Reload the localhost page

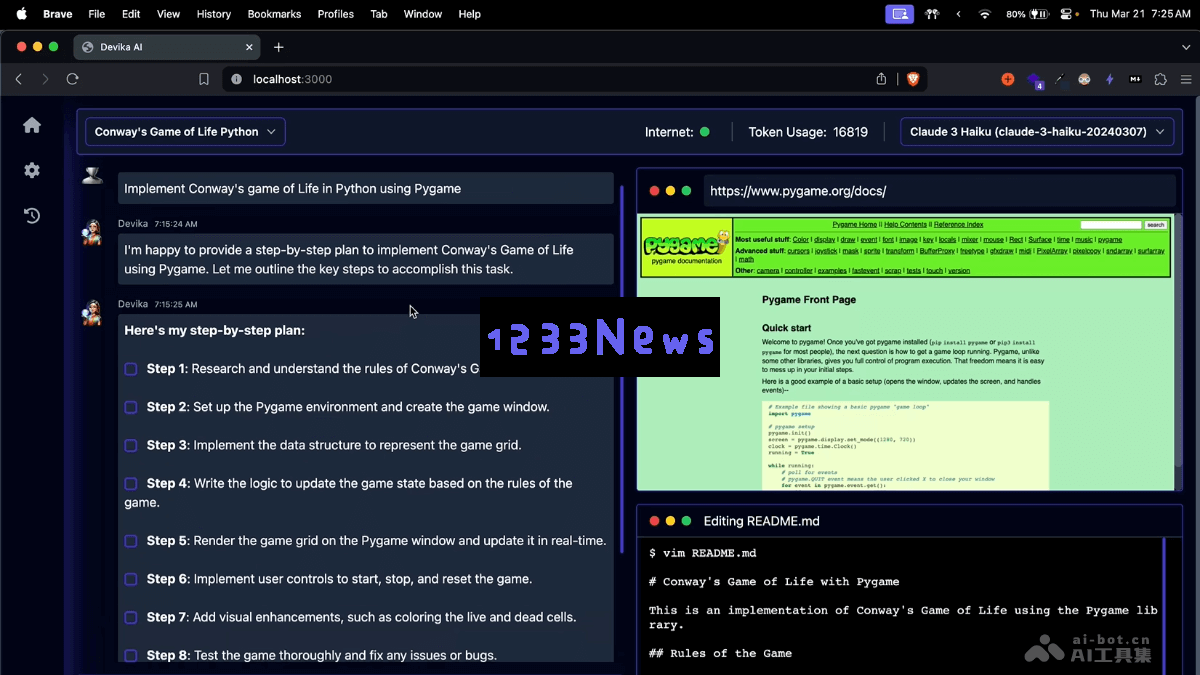click(72, 79)
